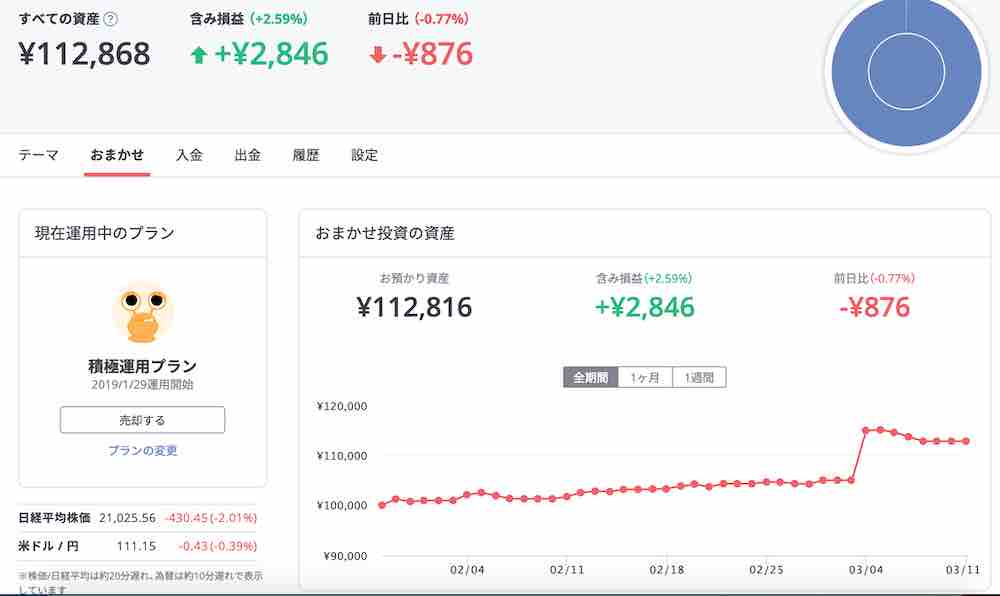
Task: Click the help question mark beside すべての資産
Action: (x=110, y=19)
